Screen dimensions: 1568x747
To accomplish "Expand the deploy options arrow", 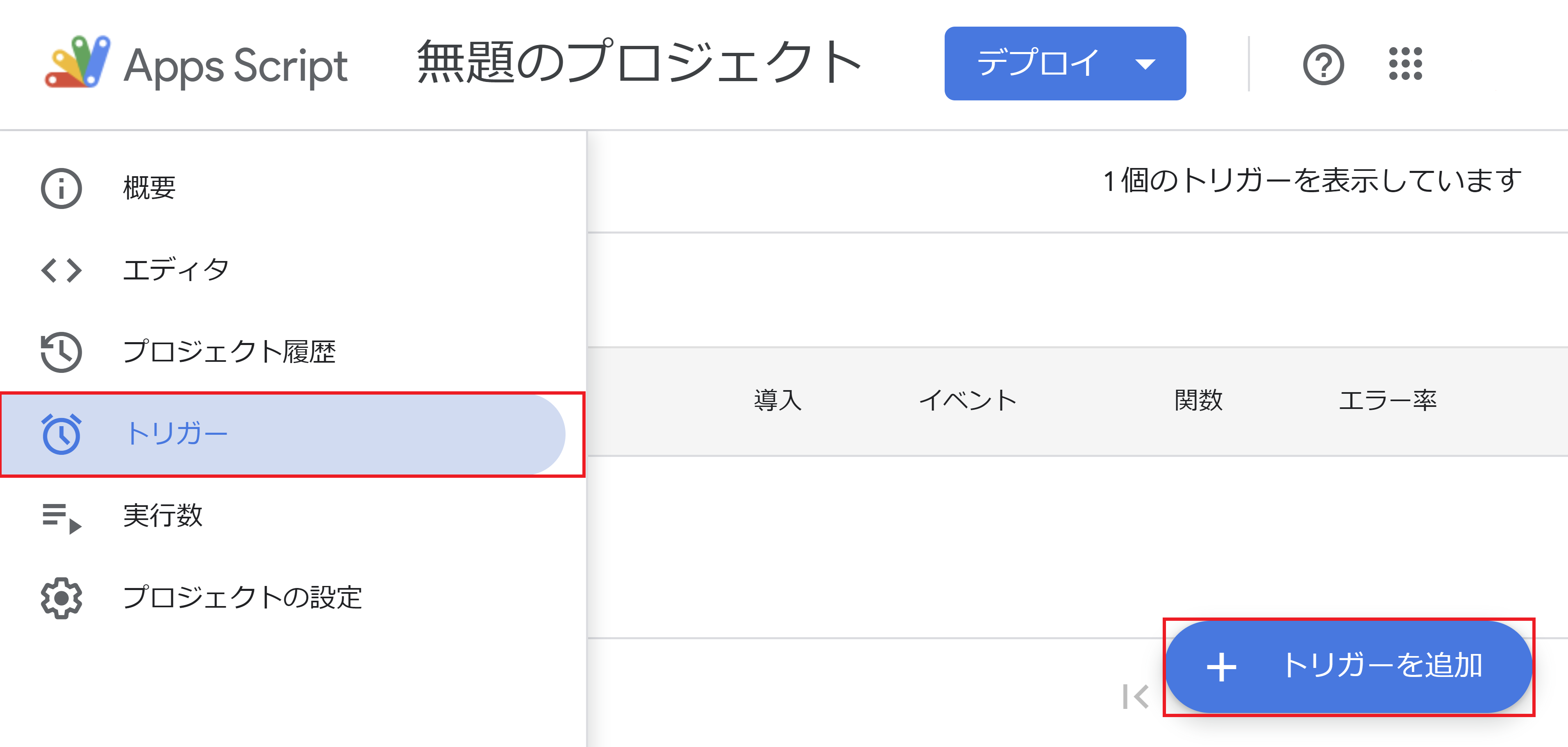I will tap(1147, 64).
